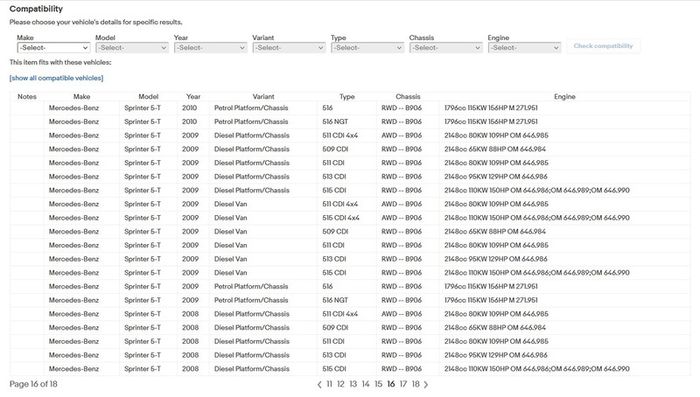The height and width of the screenshot is (397, 700).
Task: Click 'Page 16 of 18' text
Action: (x=33, y=384)
